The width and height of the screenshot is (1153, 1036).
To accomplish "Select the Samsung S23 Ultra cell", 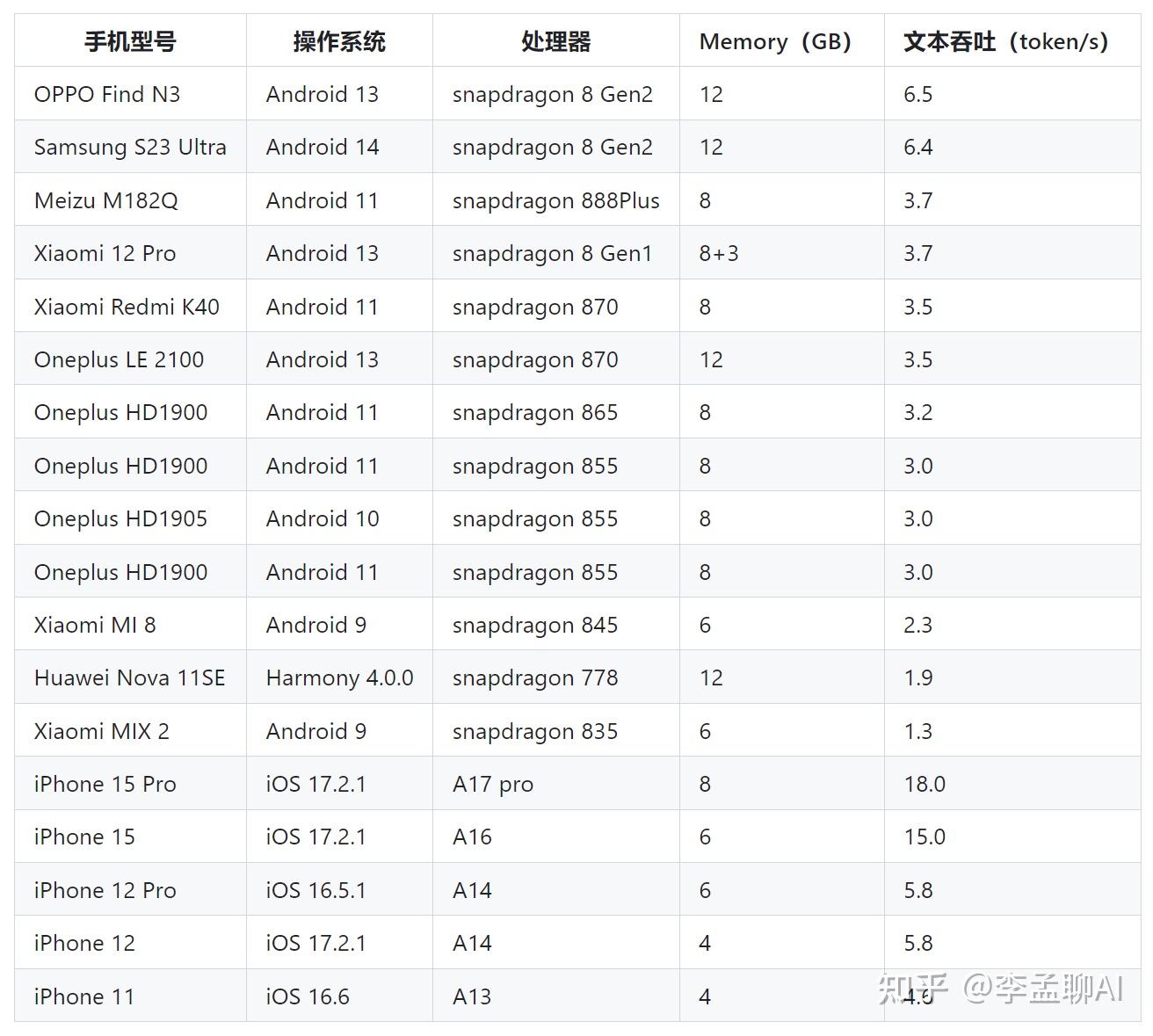I will 130,147.
